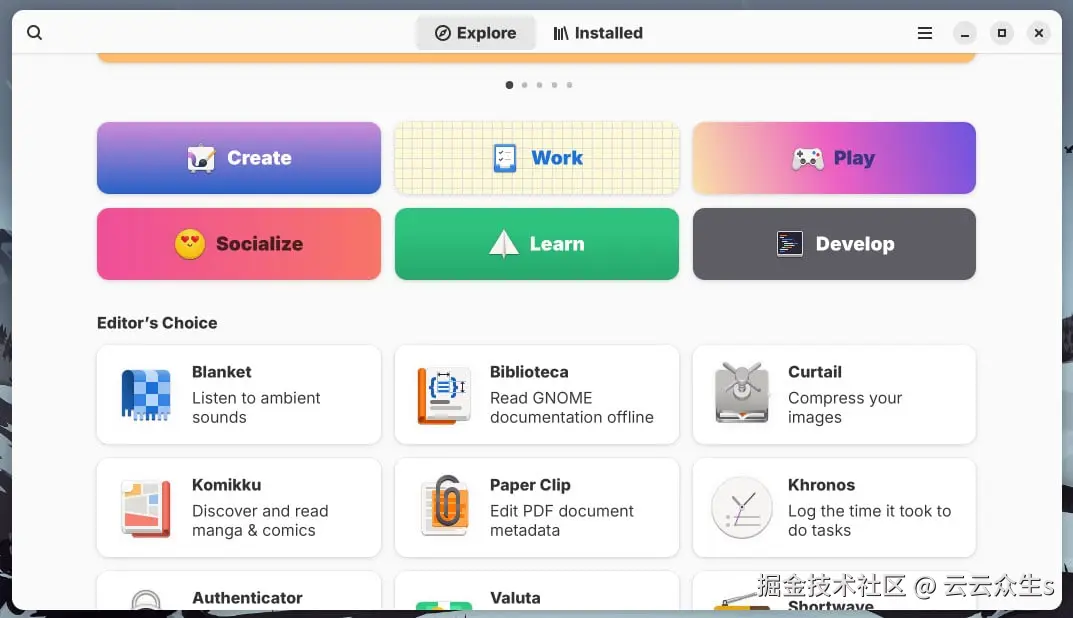Switch to the Installed tab
The width and height of the screenshot is (1073, 618).
click(x=598, y=33)
